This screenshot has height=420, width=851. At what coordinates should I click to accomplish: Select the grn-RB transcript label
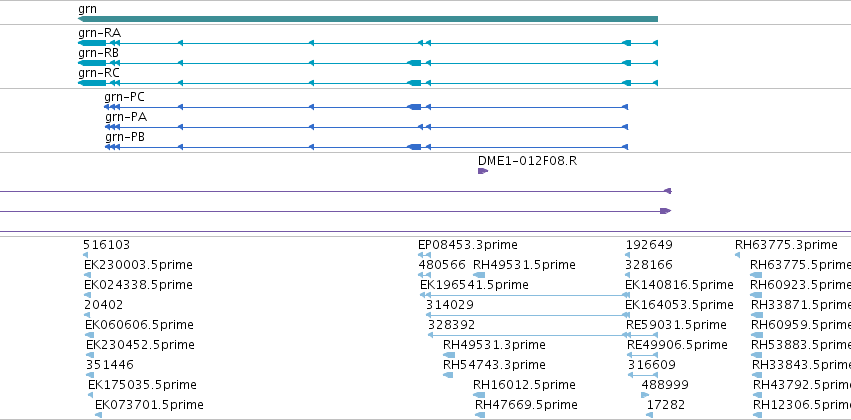(x=98, y=53)
